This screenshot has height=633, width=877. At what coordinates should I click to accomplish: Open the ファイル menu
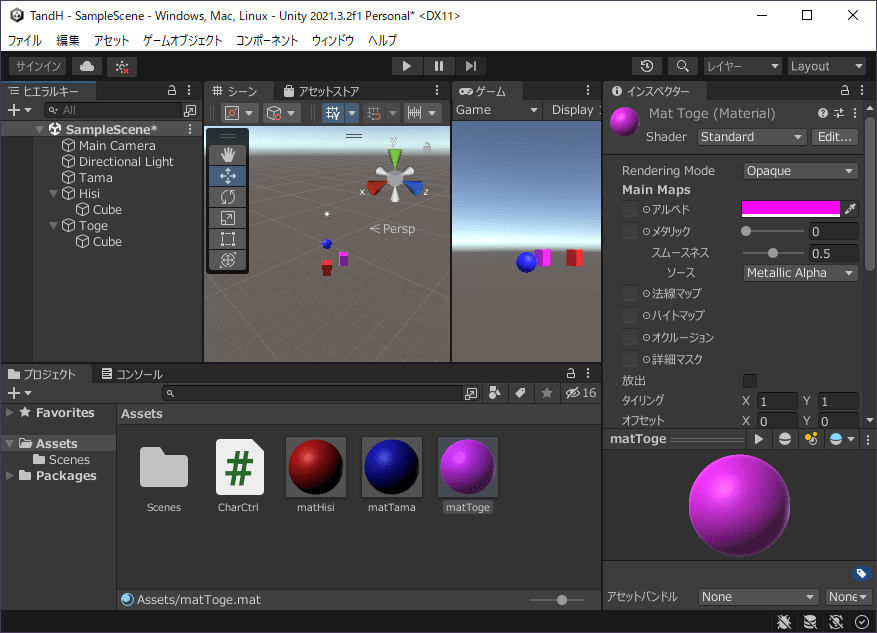pyautogui.click(x=24, y=40)
